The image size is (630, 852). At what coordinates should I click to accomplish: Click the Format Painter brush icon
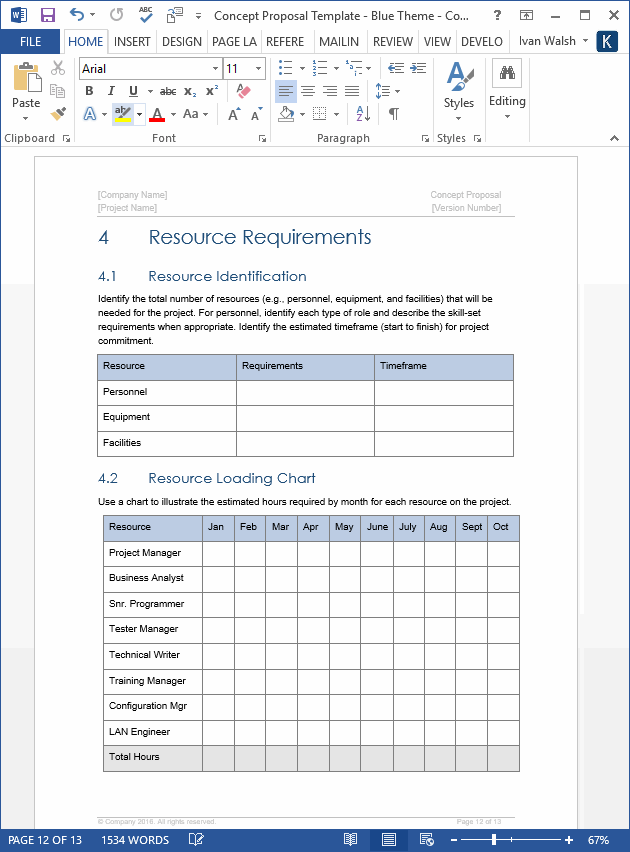coord(58,114)
